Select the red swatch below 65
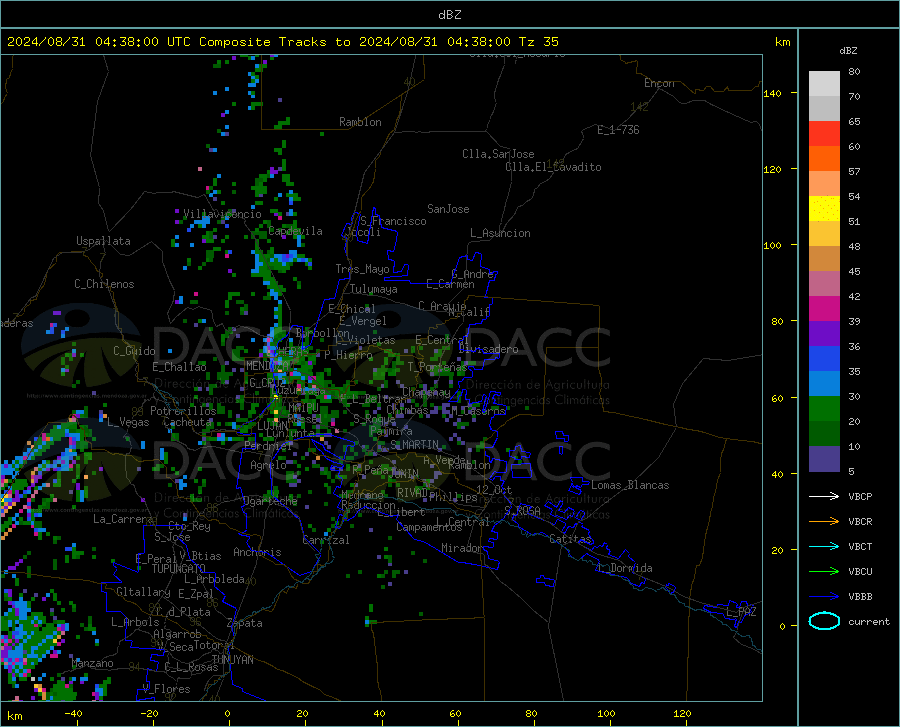 [x=824, y=134]
